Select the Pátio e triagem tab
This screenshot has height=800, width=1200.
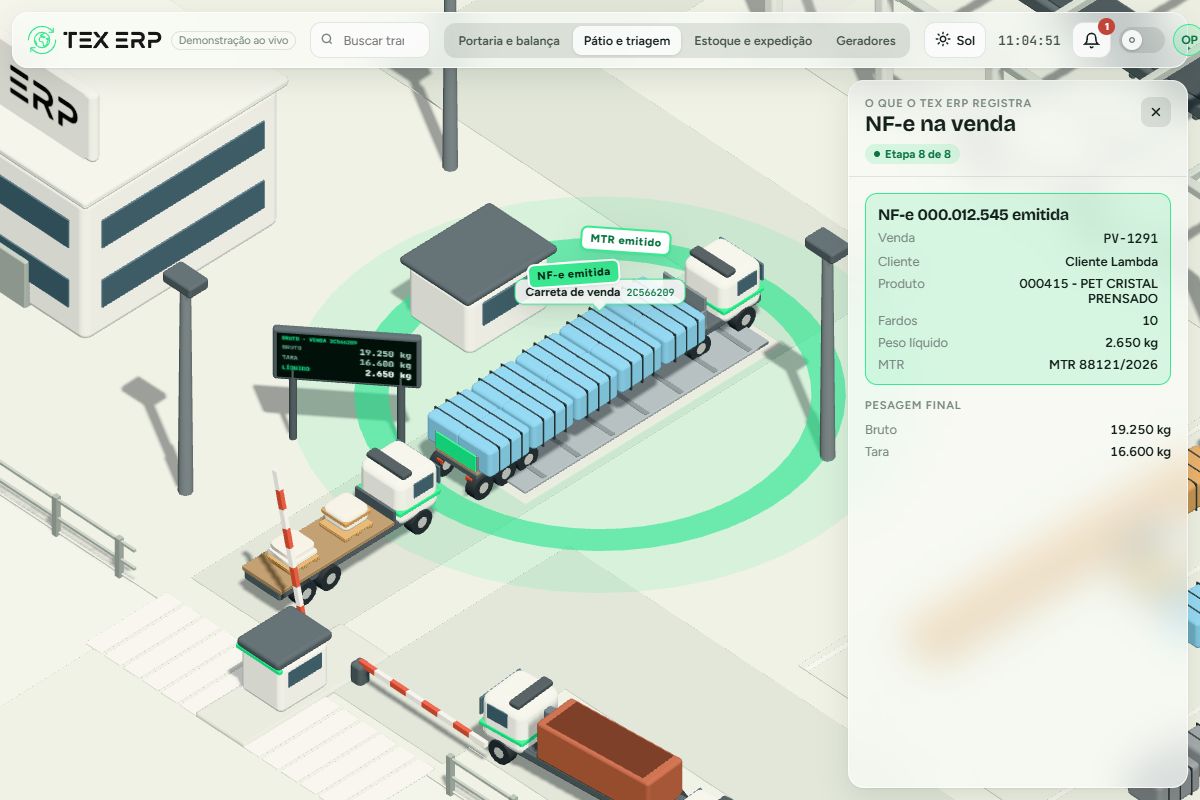[627, 41]
